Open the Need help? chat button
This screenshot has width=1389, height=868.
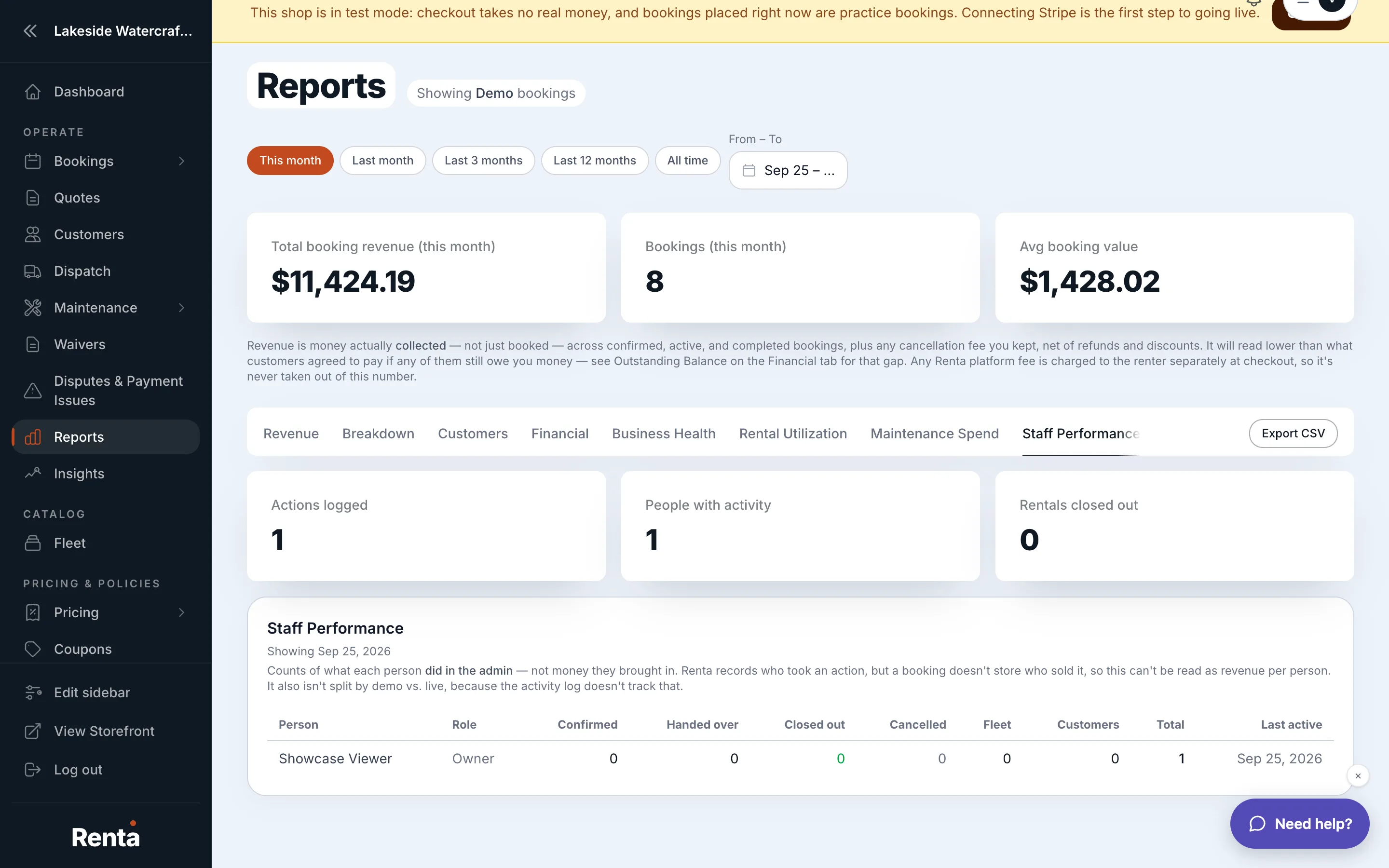pyautogui.click(x=1299, y=824)
